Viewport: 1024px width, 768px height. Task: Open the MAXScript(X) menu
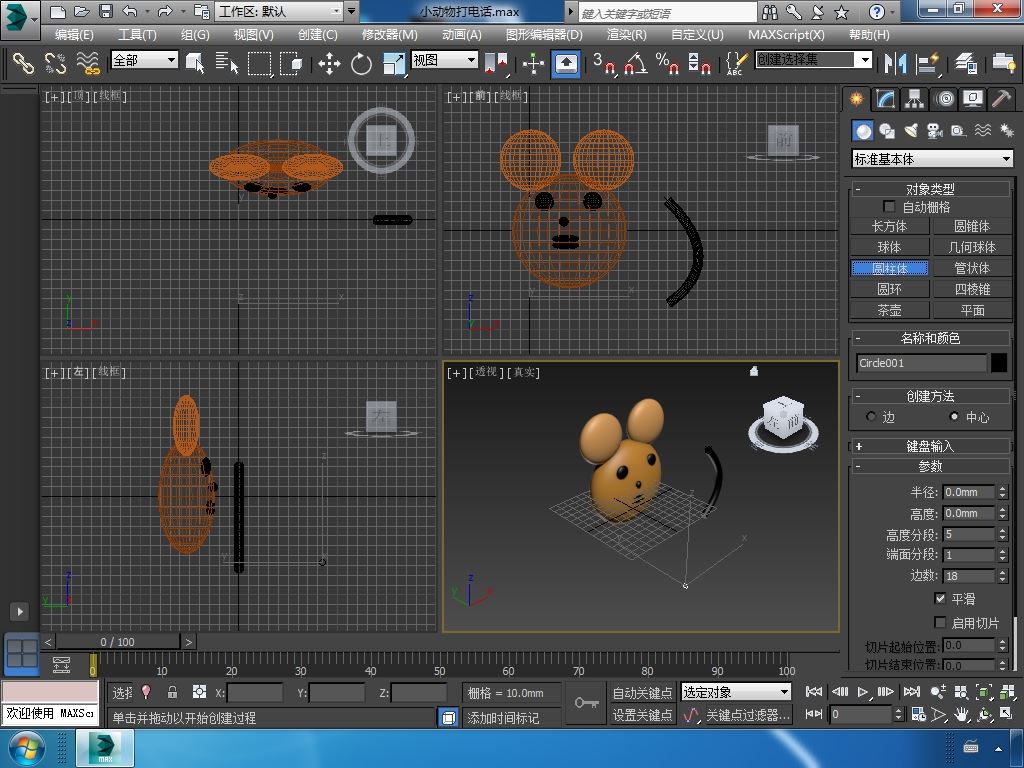[786, 35]
